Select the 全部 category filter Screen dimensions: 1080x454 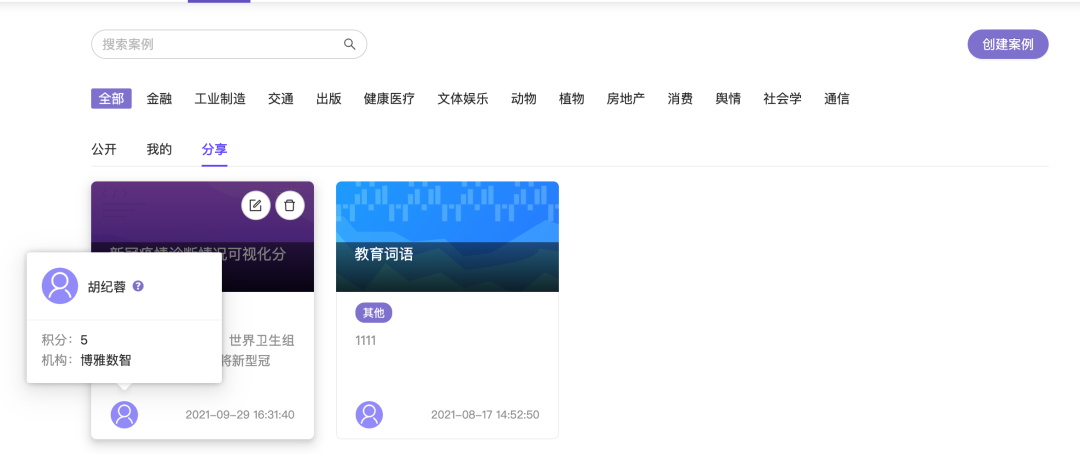coord(111,99)
